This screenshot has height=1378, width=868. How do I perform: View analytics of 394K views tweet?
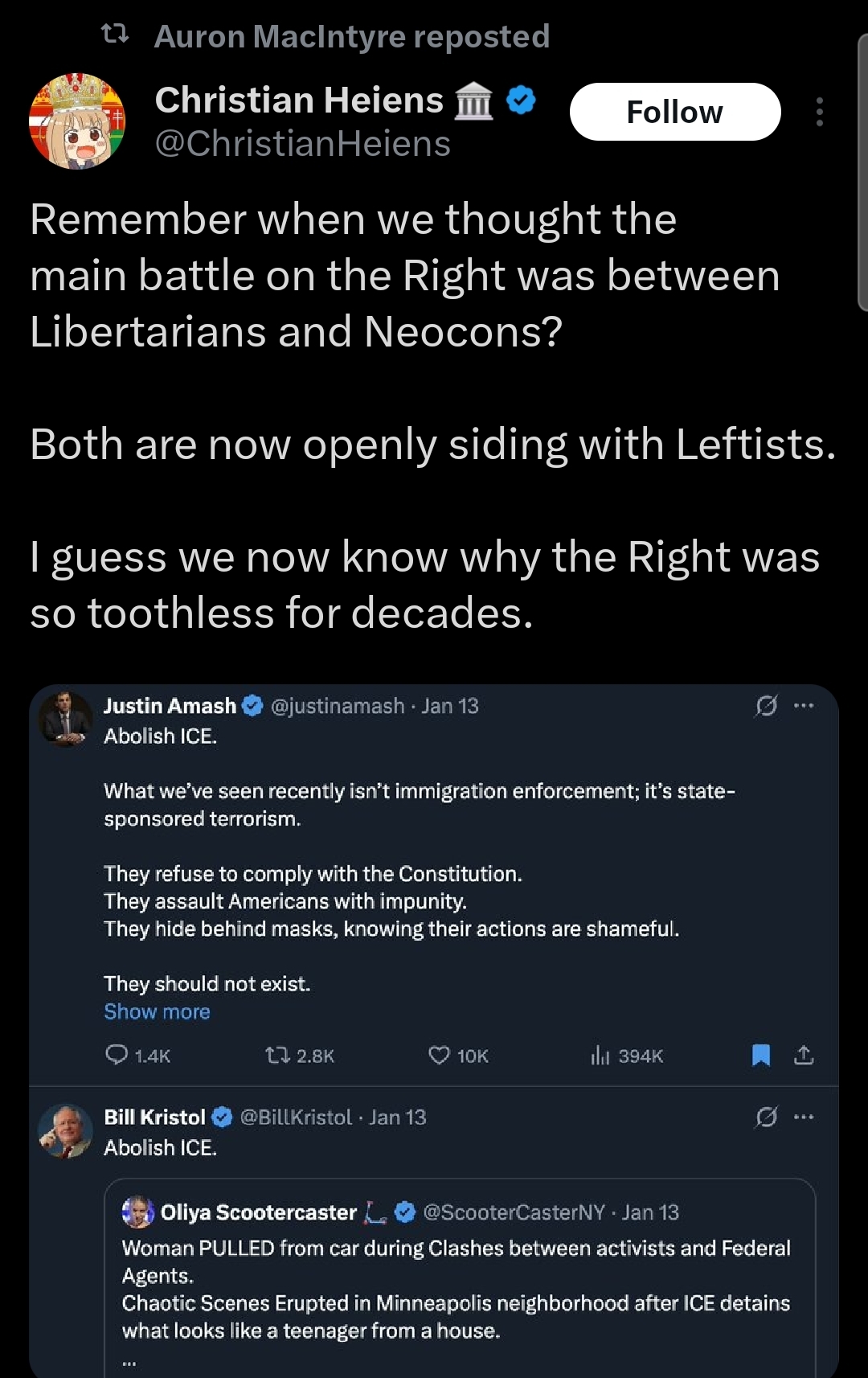(x=600, y=1055)
